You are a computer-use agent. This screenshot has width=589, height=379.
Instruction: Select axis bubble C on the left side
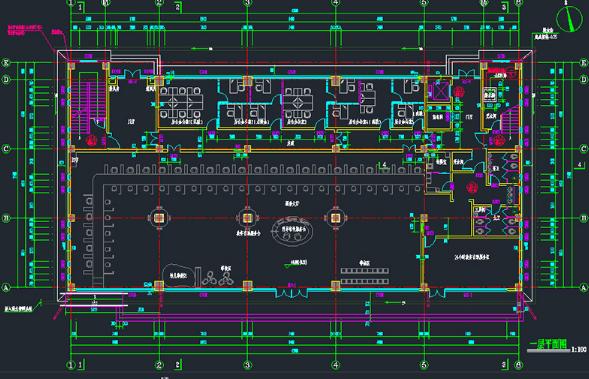click(6, 149)
